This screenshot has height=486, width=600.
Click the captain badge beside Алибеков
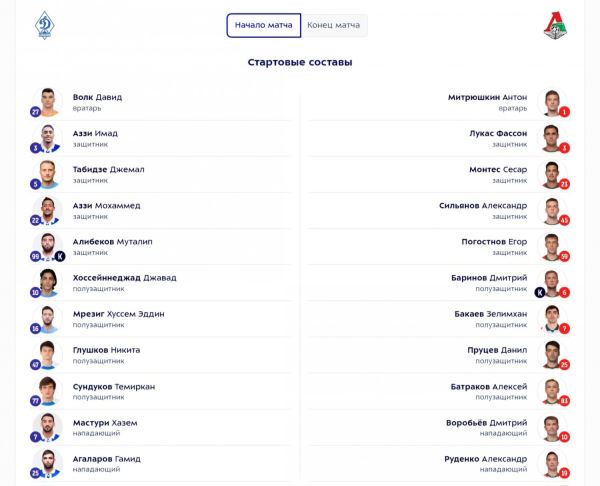[x=59, y=256]
